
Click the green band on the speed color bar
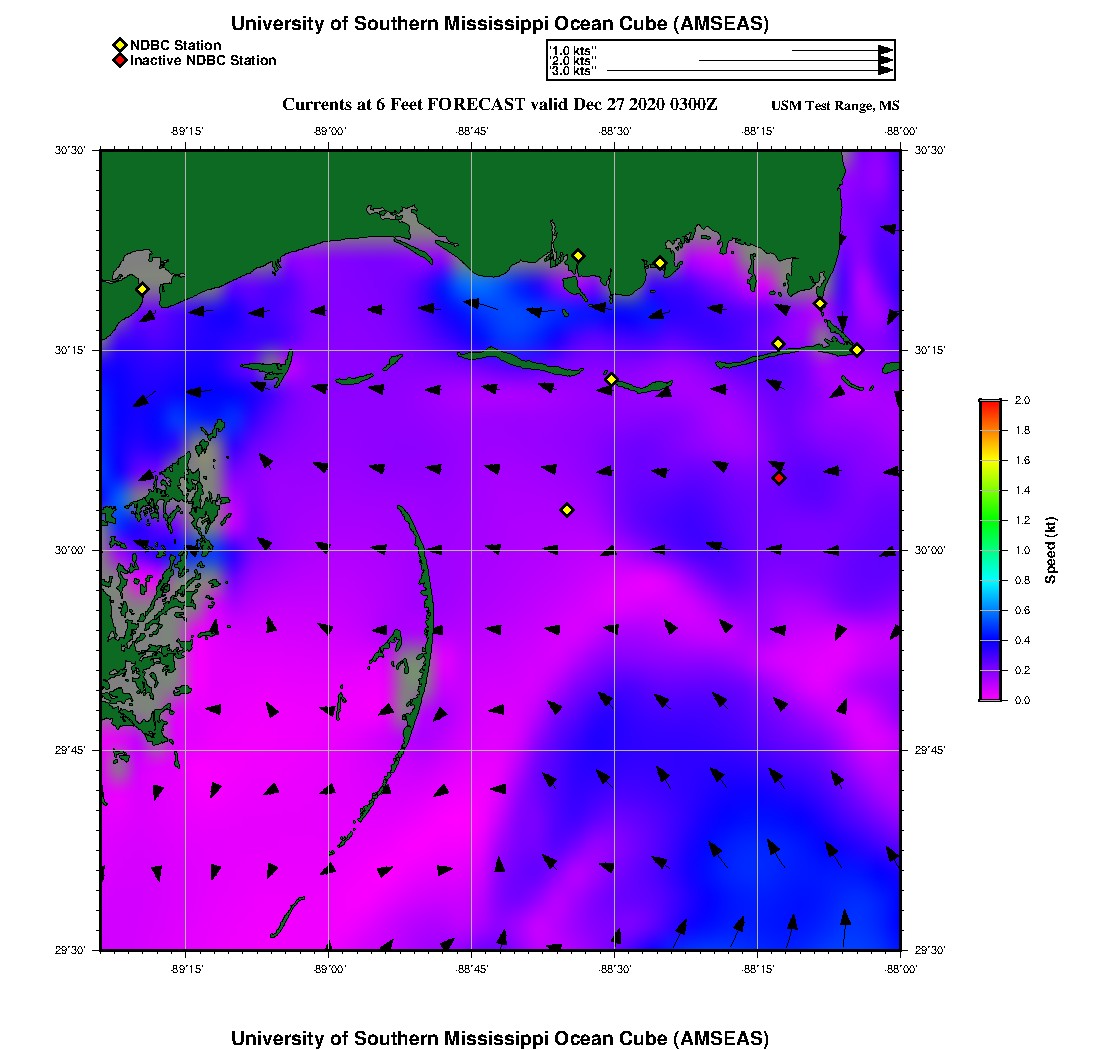990,520
